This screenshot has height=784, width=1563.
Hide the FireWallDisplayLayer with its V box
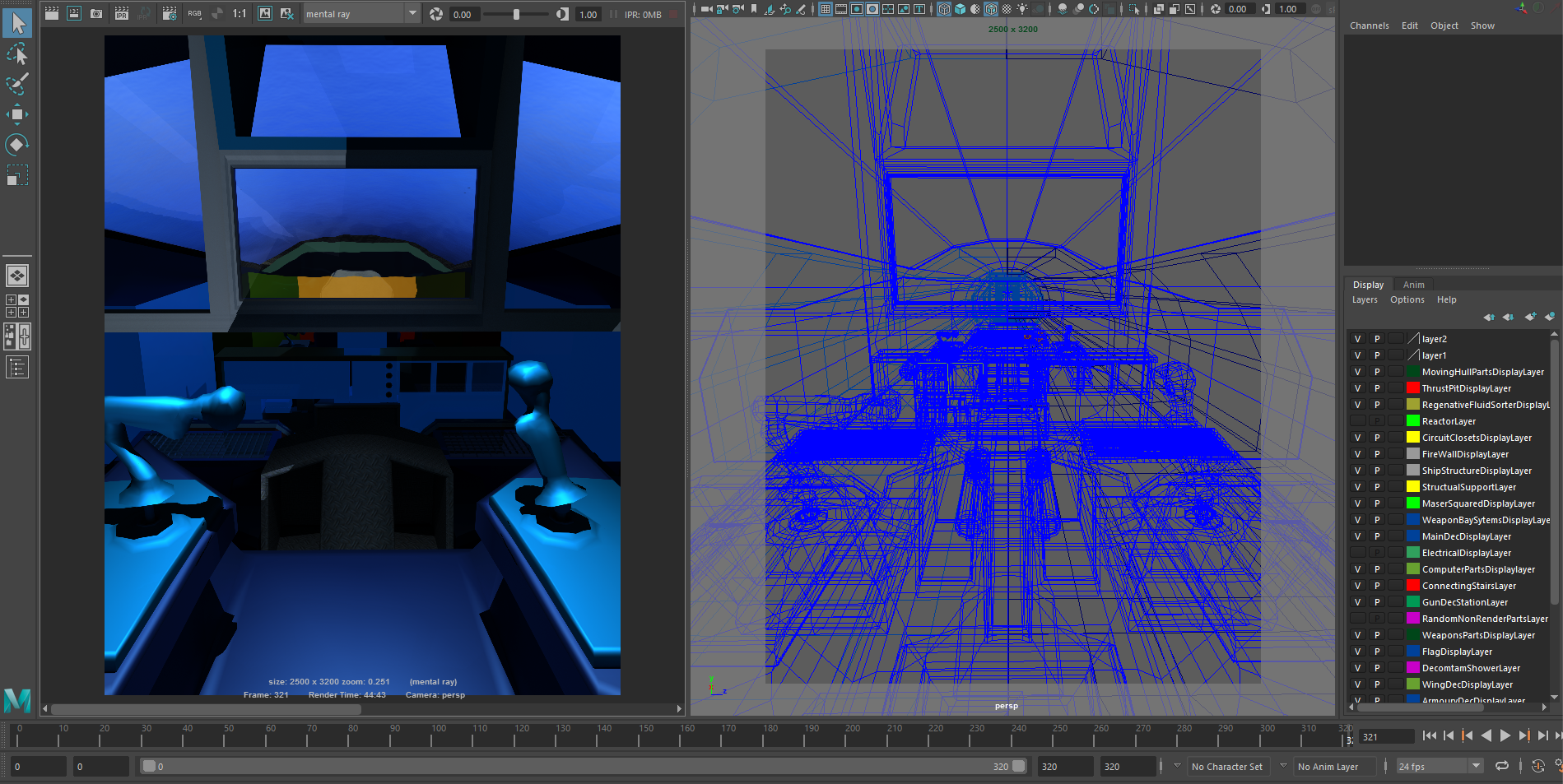(x=1357, y=454)
